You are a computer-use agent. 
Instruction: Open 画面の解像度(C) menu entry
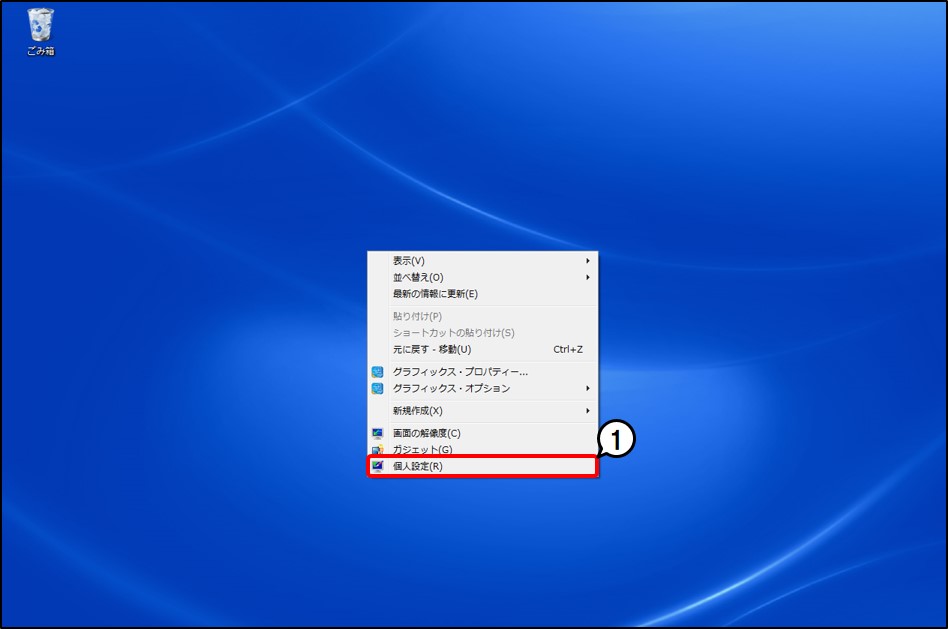(482, 433)
